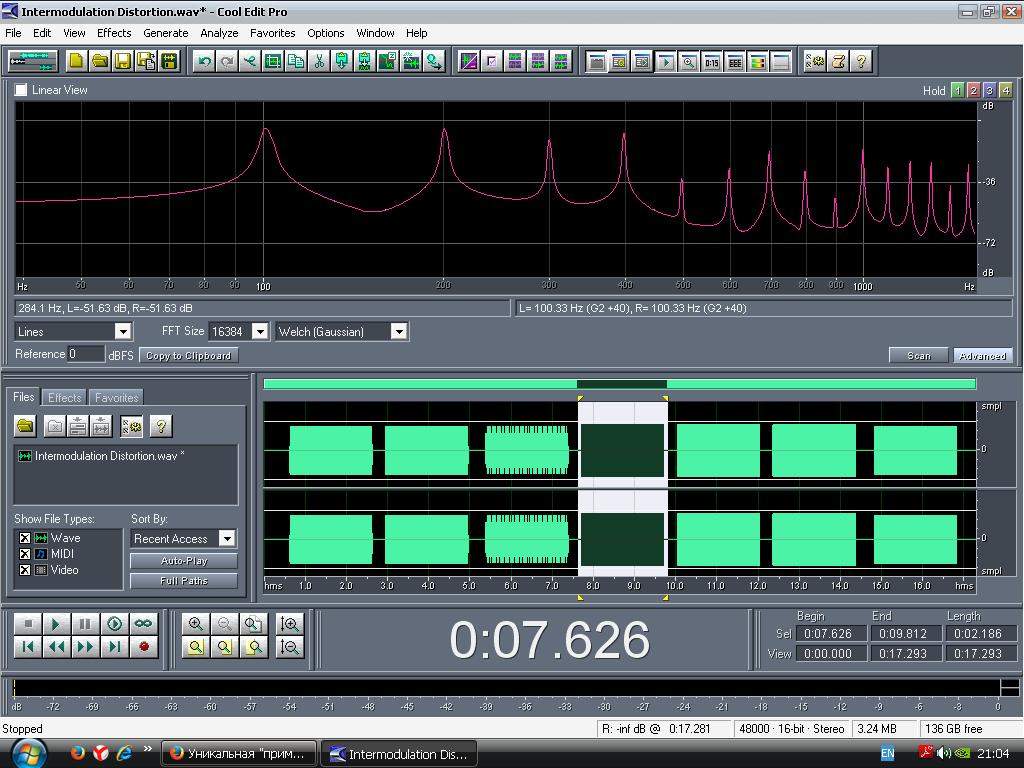Screen dimensions: 1024x768
Task: Click the Undo arrow in the toolbar
Action: pos(205,61)
